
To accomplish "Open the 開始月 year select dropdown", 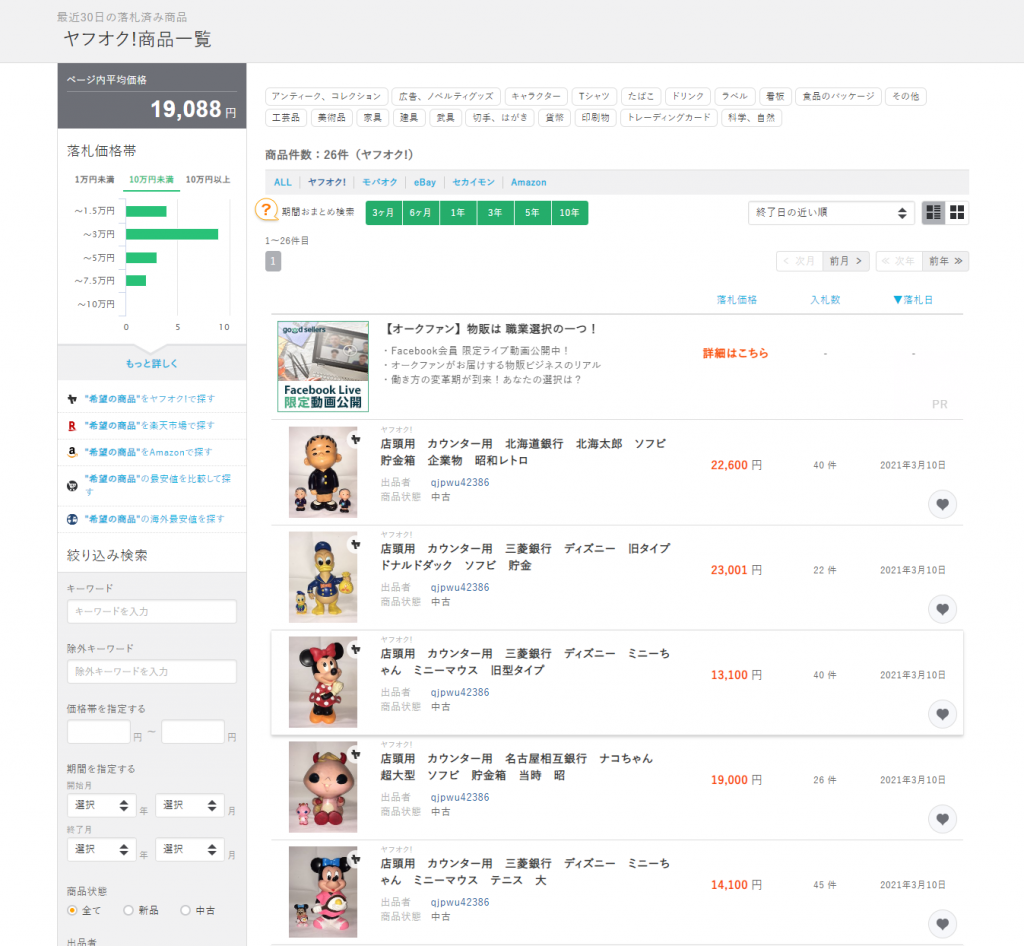I will click(x=101, y=805).
